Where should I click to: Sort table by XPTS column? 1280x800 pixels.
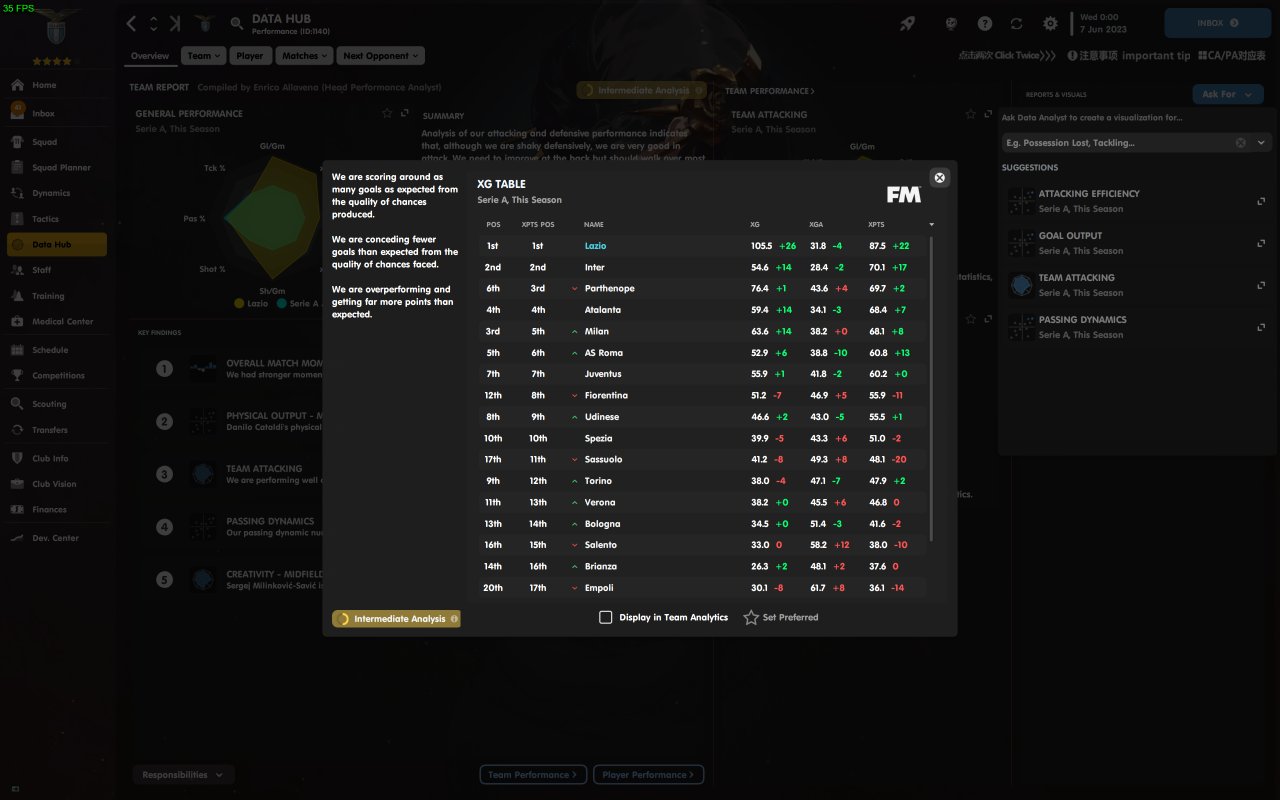point(876,224)
